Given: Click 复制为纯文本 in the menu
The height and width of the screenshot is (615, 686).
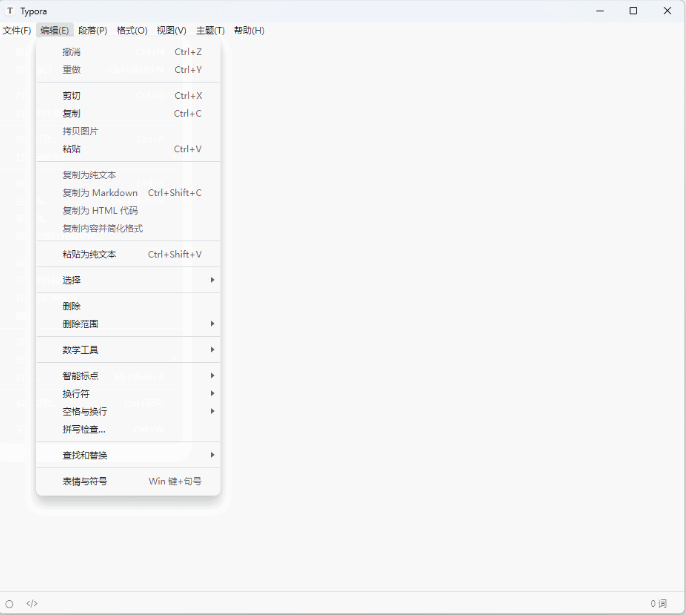Looking at the screenshot, I should (128, 175).
